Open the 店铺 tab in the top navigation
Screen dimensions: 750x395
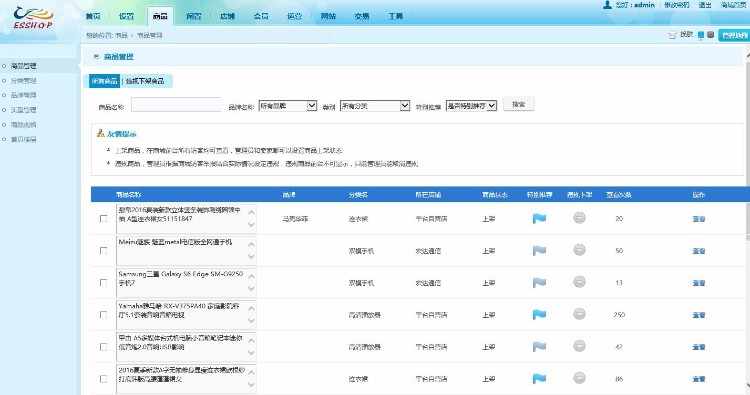[227, 16]
